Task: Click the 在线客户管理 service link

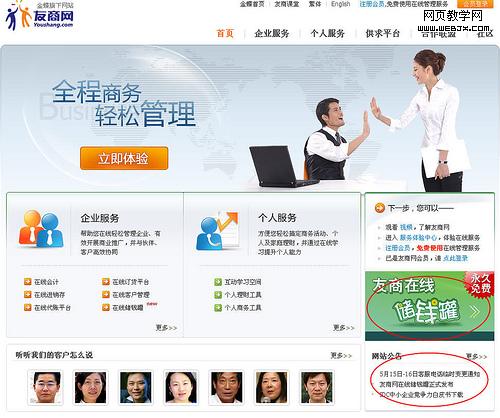Action: (131, 295)
